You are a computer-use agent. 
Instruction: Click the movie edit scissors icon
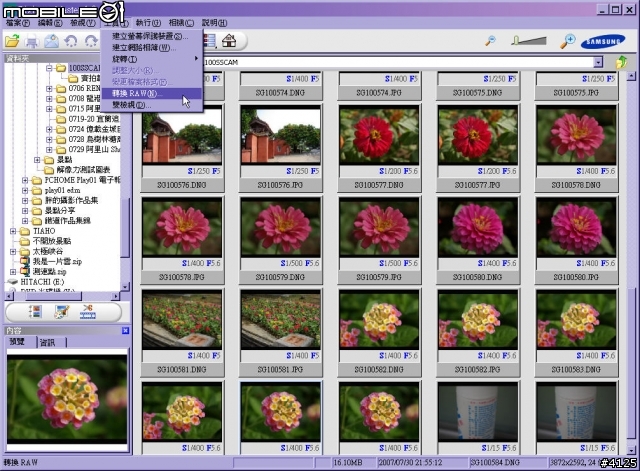point(87,312)
